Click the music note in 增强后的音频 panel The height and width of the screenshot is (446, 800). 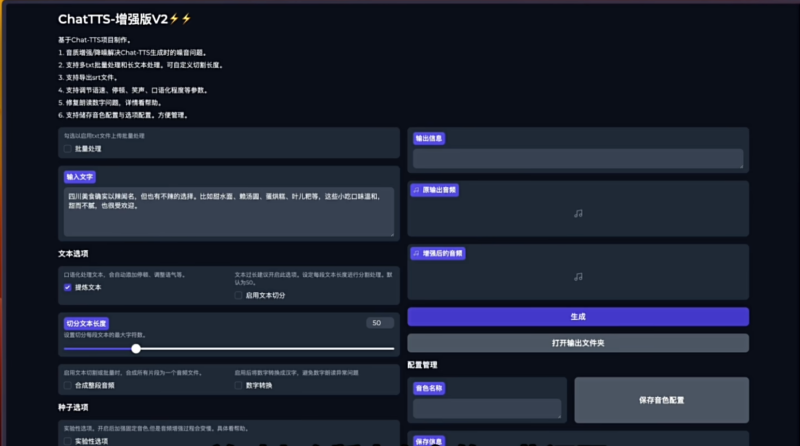(x=578, y=277)
